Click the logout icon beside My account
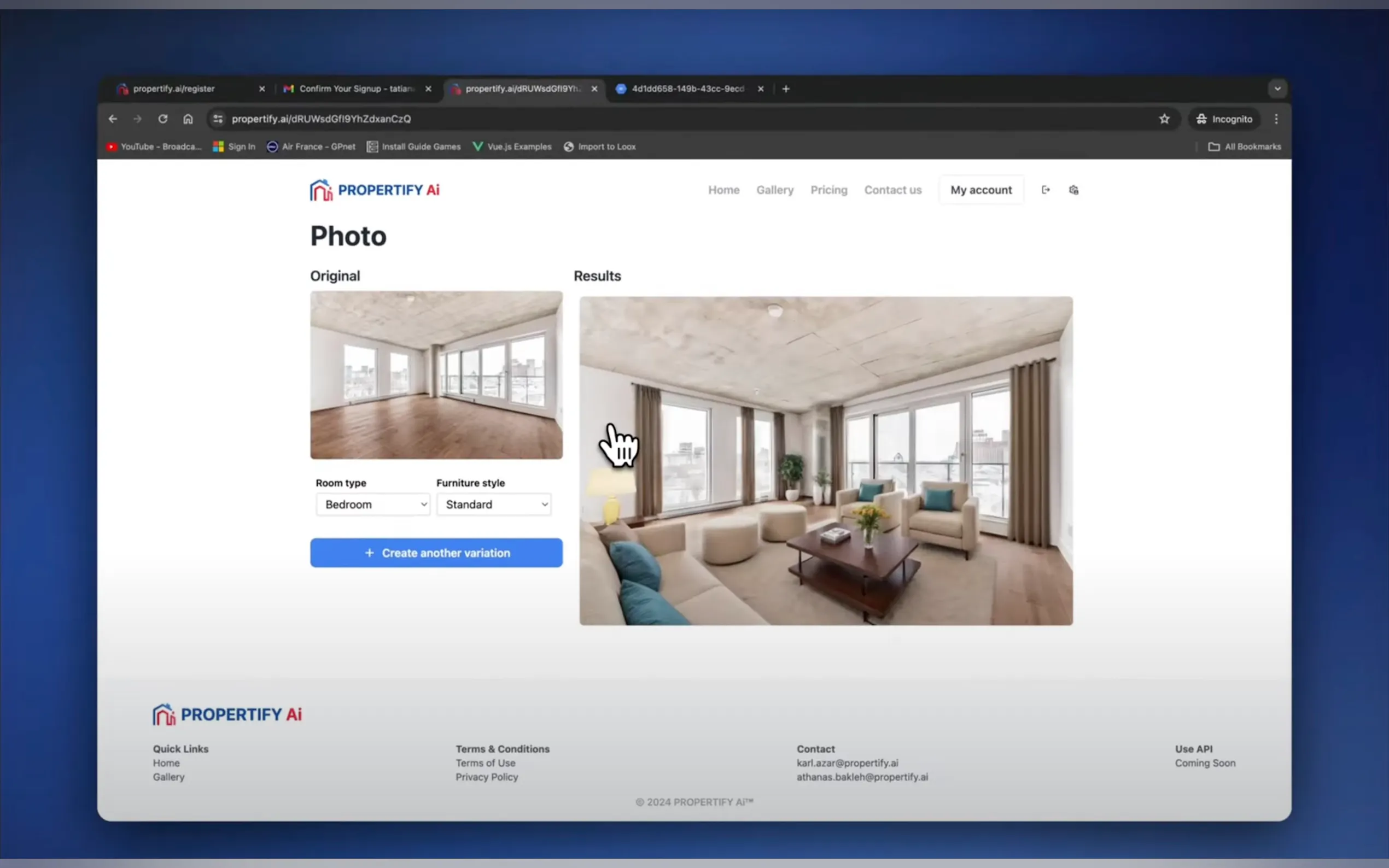1389x868 pixels. coord(1046,190)
